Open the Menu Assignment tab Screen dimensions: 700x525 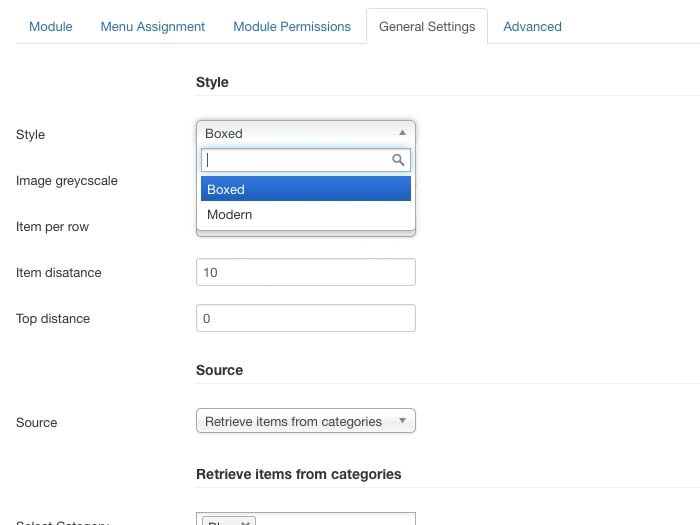click(152, 26)
